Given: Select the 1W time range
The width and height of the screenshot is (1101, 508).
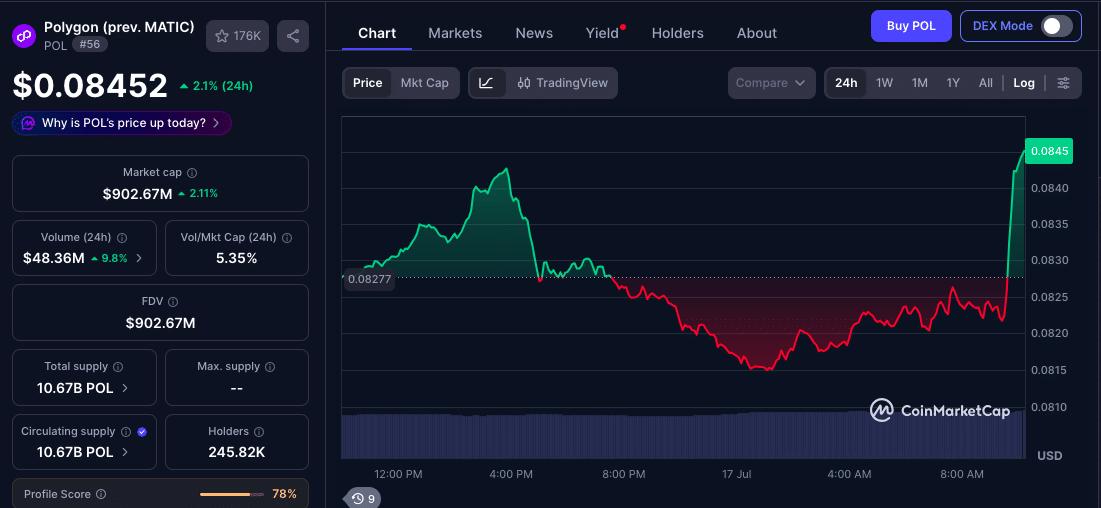Looking at the screenshot, I should 884,83.
